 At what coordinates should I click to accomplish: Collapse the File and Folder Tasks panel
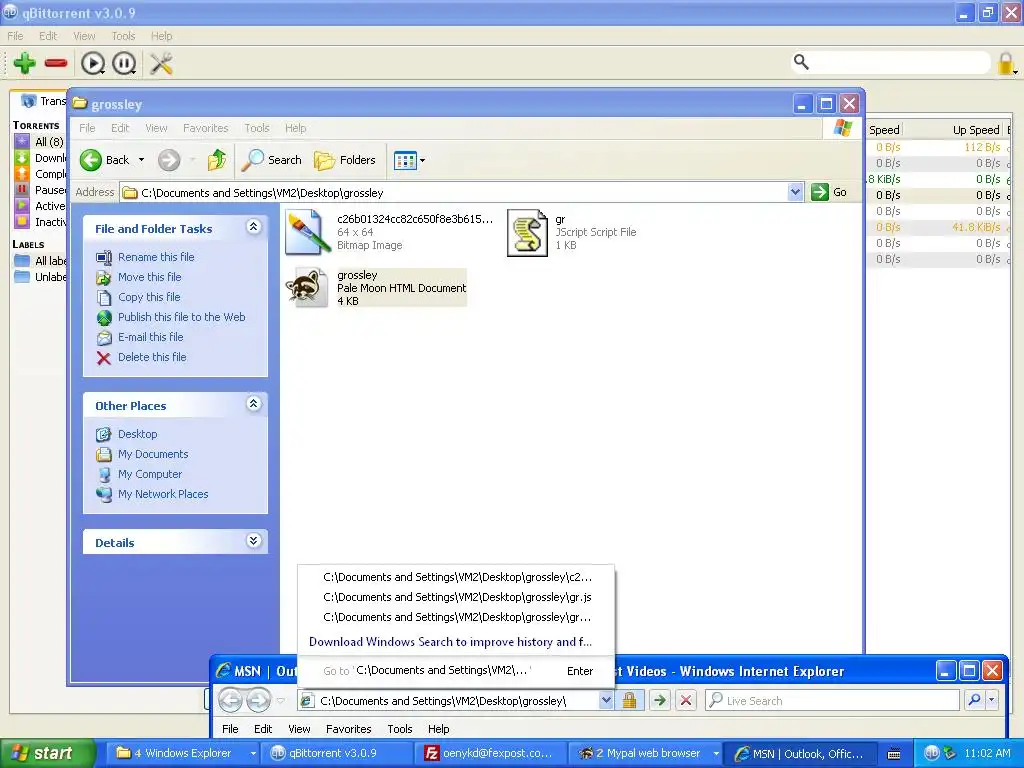click(x=253, y=227)
